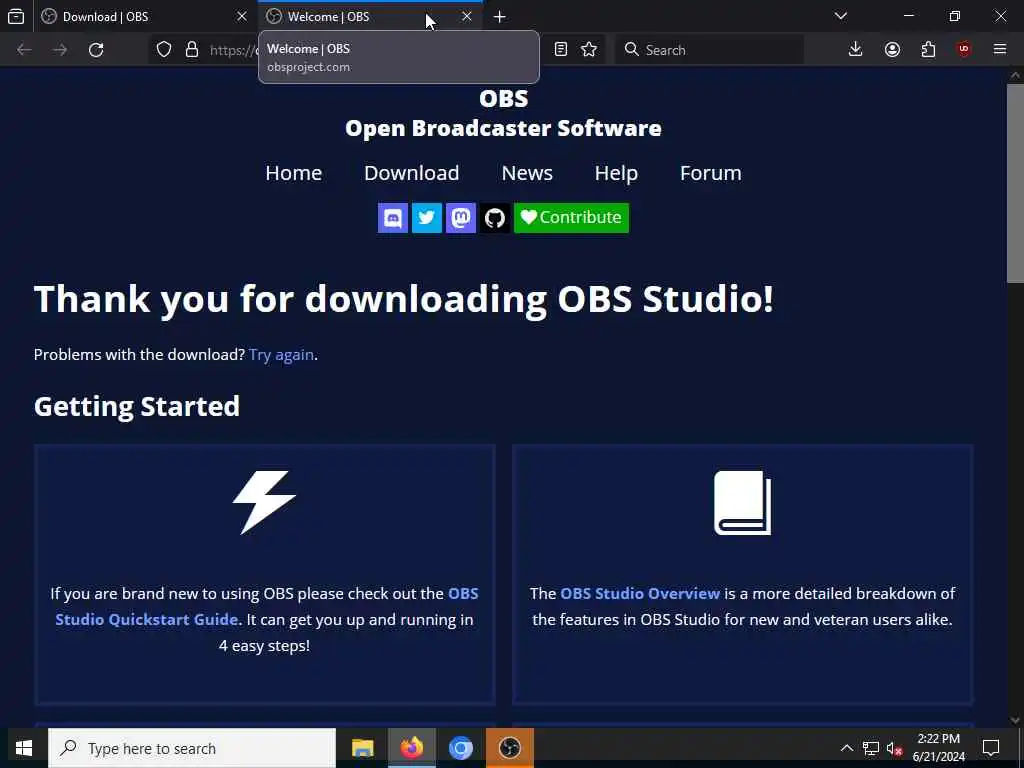Close the Download | OBS tab
Screen dimensions: 1024x768
point(242,16)
